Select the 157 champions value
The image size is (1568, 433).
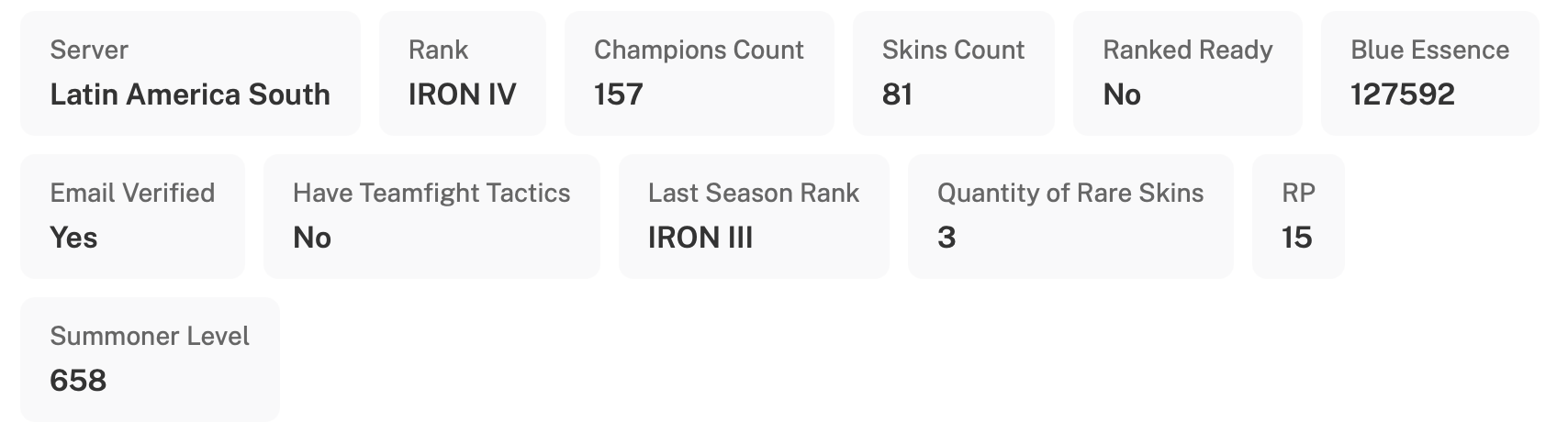pos(618,94)
